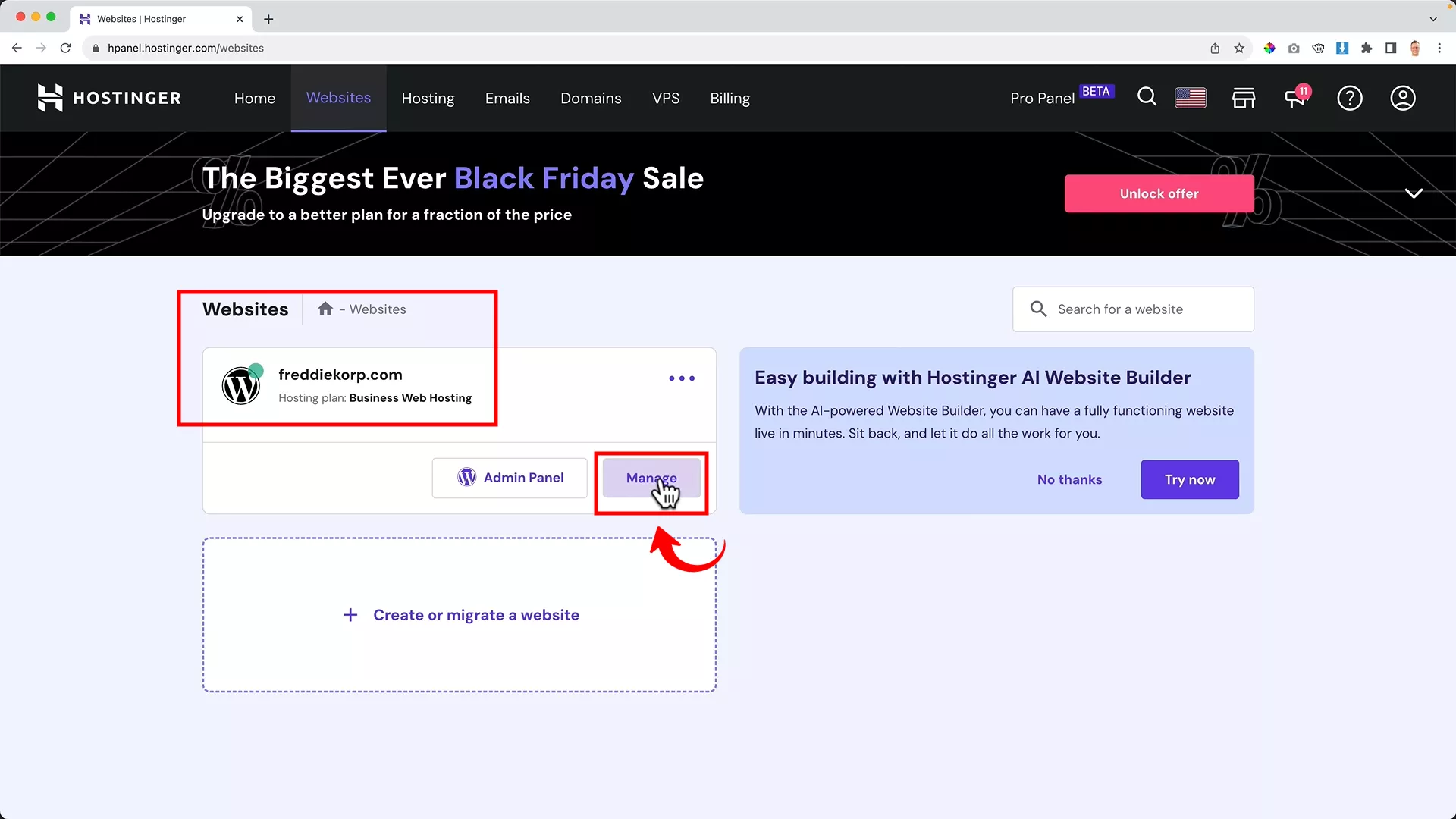Click the Color Picker extension wheel icon
1456x819 pixels.
[1269, 48]
